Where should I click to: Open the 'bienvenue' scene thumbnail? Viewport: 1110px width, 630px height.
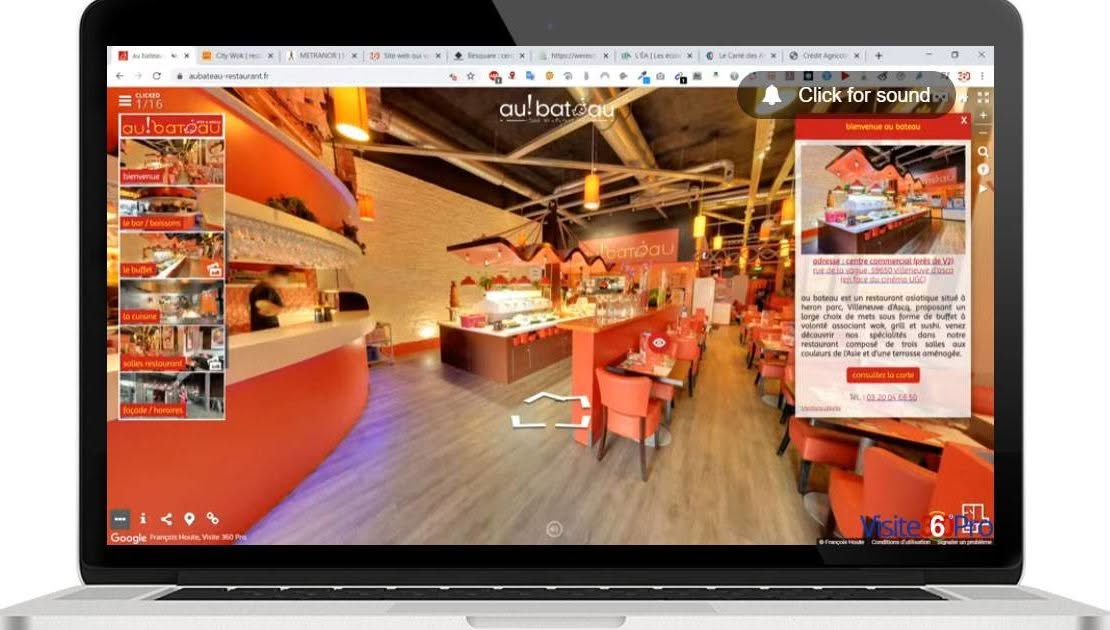[172, 161]
